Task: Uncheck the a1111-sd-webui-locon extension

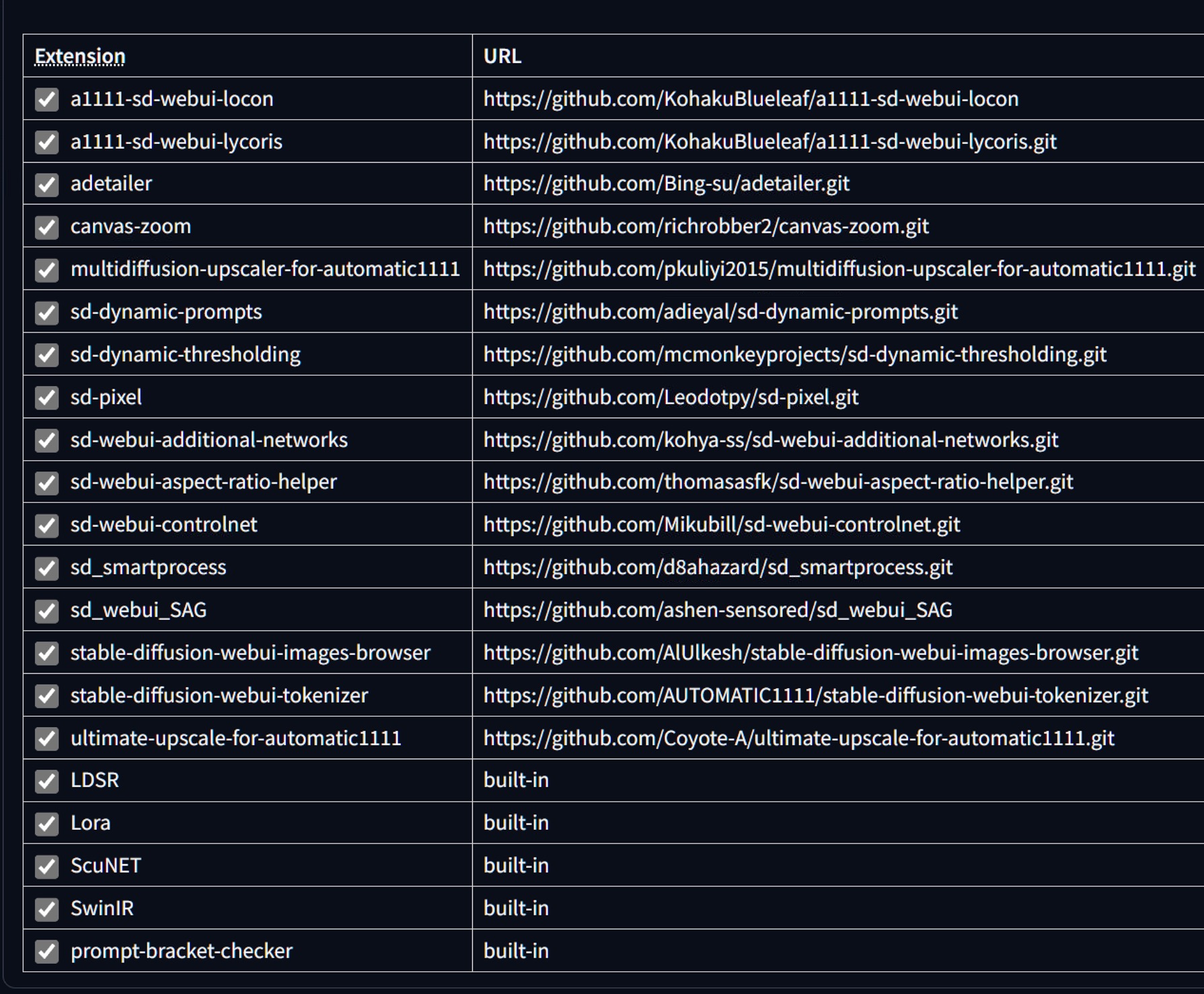Action: tap(46, 99)
